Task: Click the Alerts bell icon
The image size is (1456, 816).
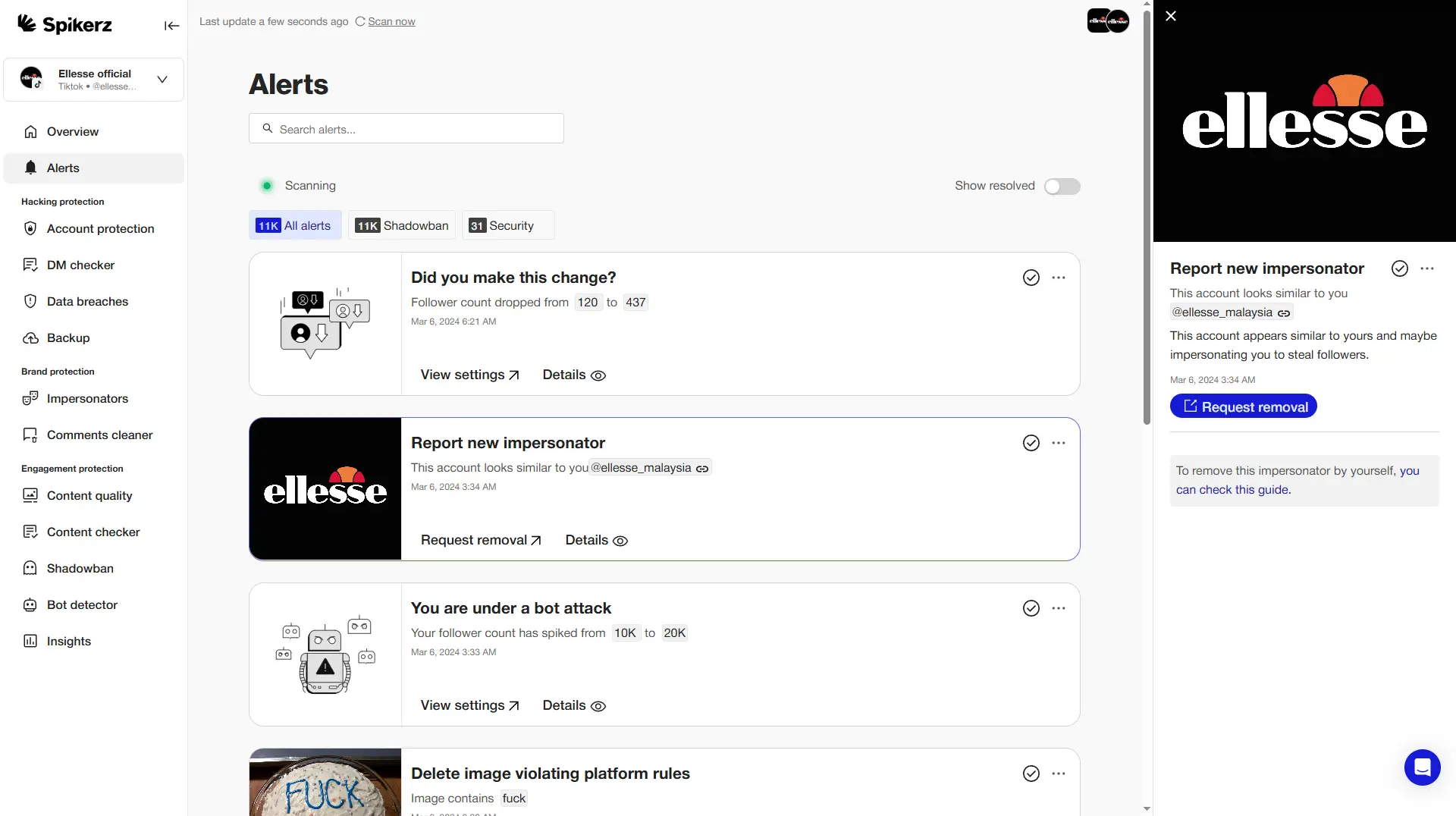Action: tap(30, 168)
